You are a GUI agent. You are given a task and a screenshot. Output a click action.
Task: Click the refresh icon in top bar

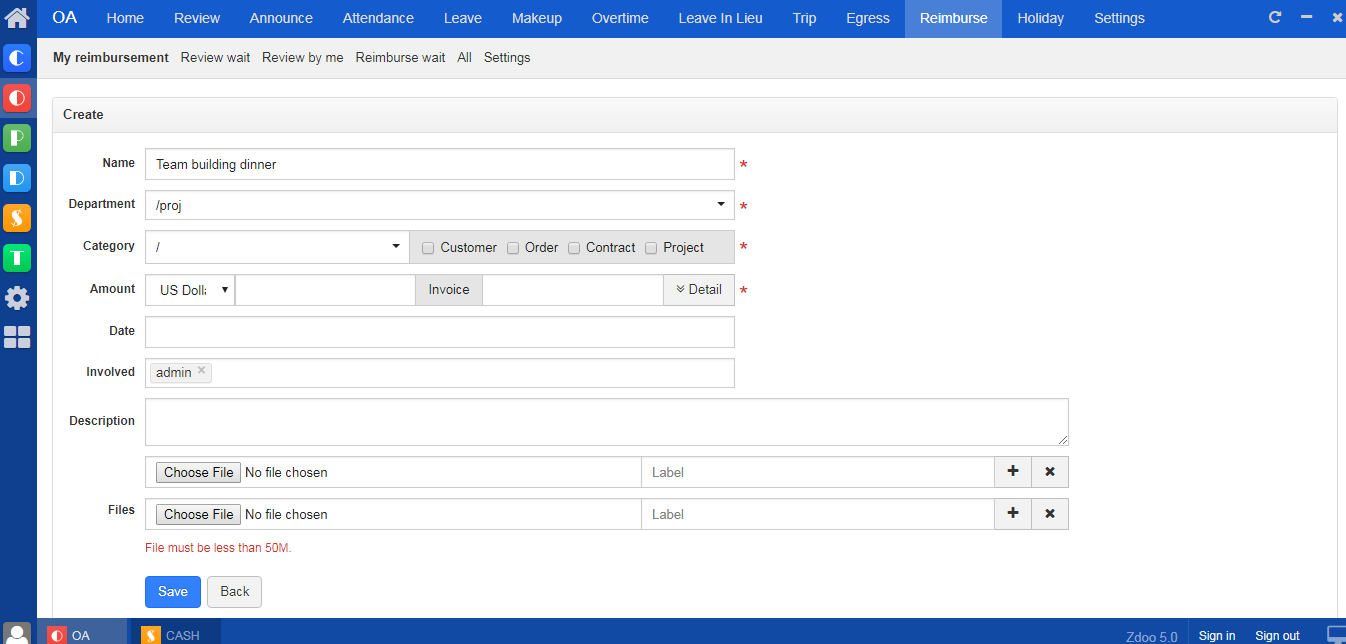click(1274, 18)
